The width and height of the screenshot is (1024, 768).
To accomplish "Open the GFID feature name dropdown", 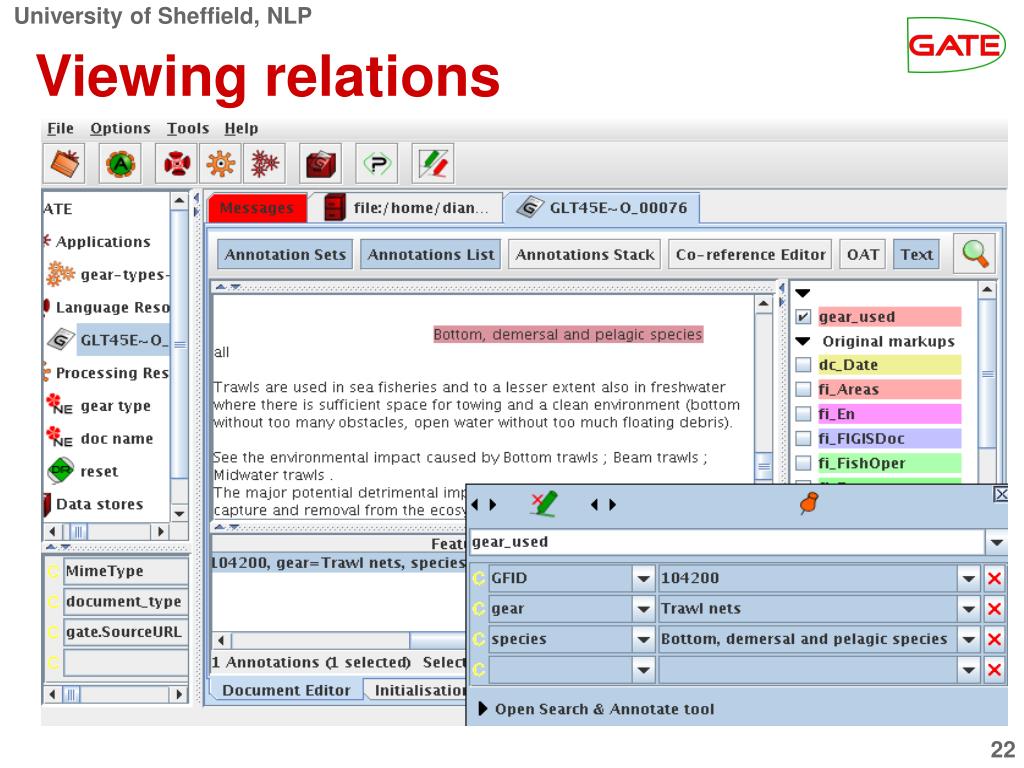I will pos(643,578).
